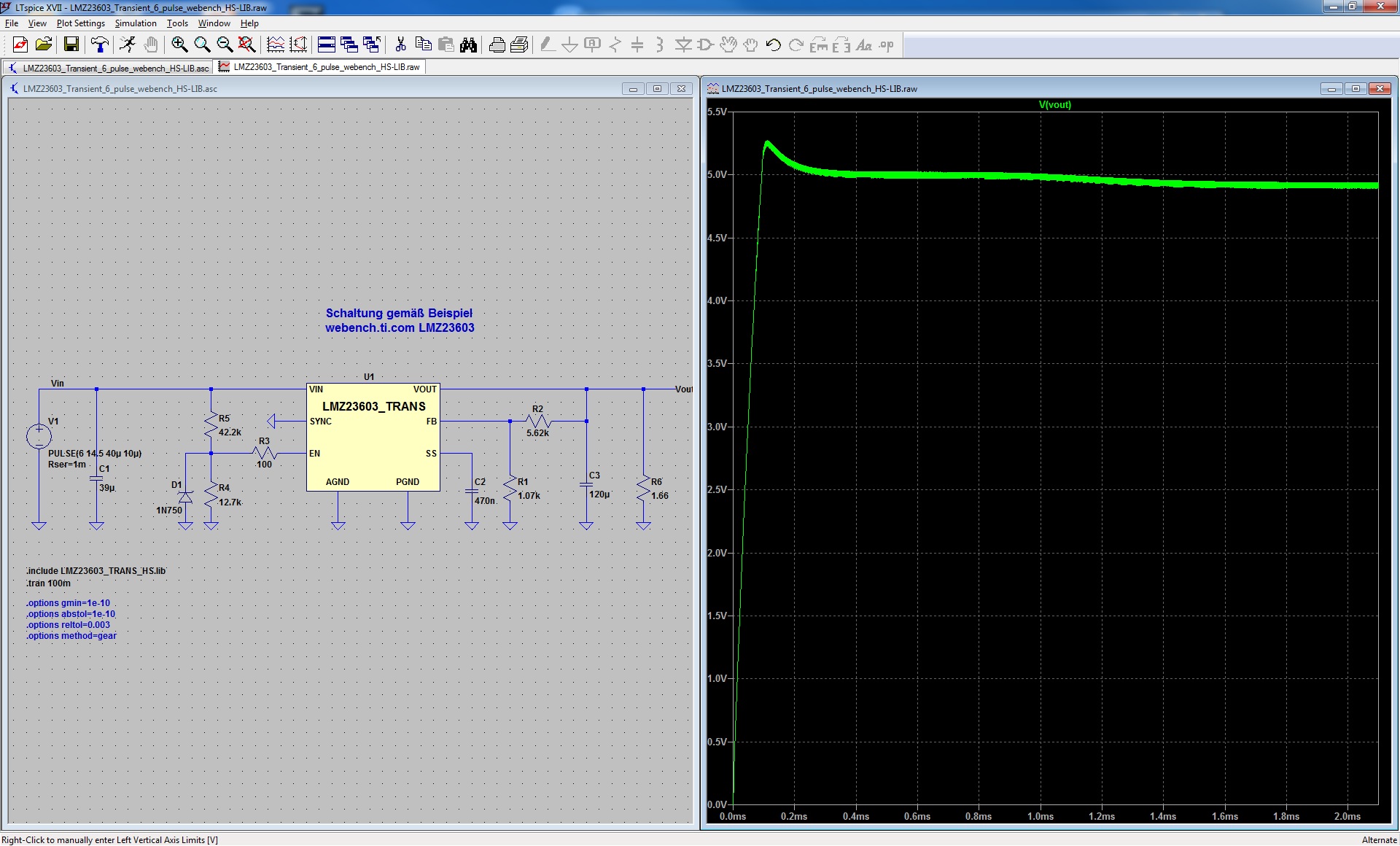Viewport: 1400px width, 846px height.
Task: Place a Ground symbol tool
Action: pos(570,45)
